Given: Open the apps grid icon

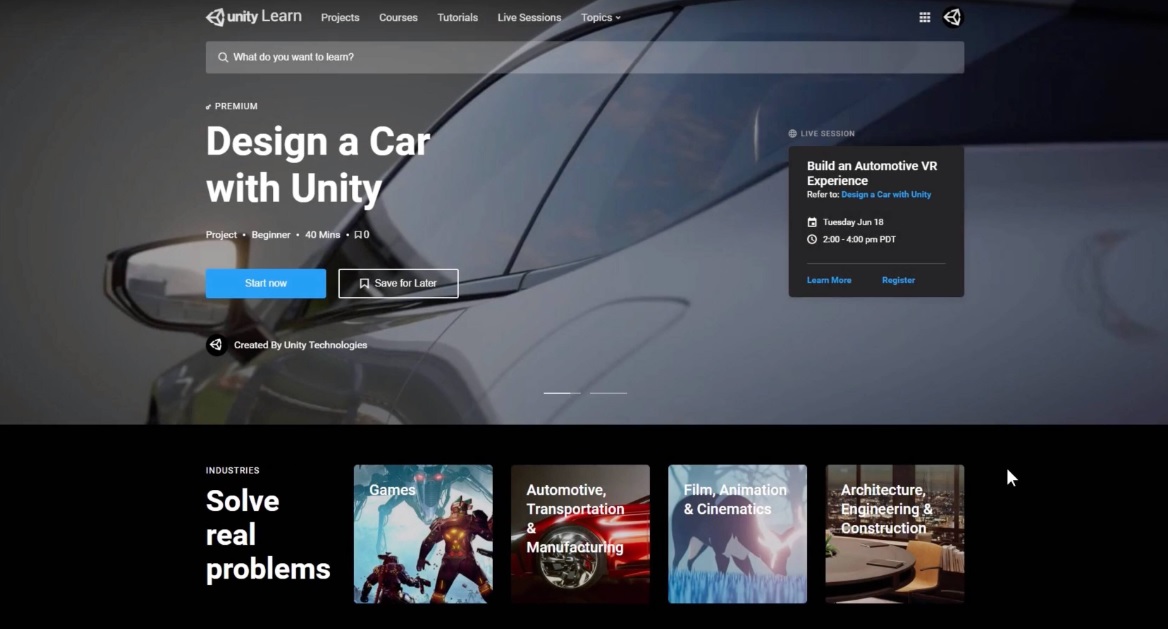Looking at the screenshot, I should (924, 17).
